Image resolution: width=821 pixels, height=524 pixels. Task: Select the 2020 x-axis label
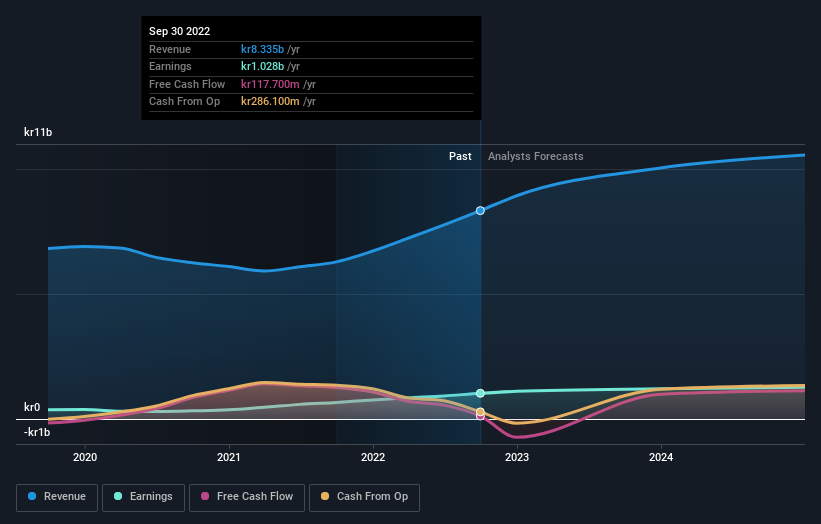tap(85, 457)
